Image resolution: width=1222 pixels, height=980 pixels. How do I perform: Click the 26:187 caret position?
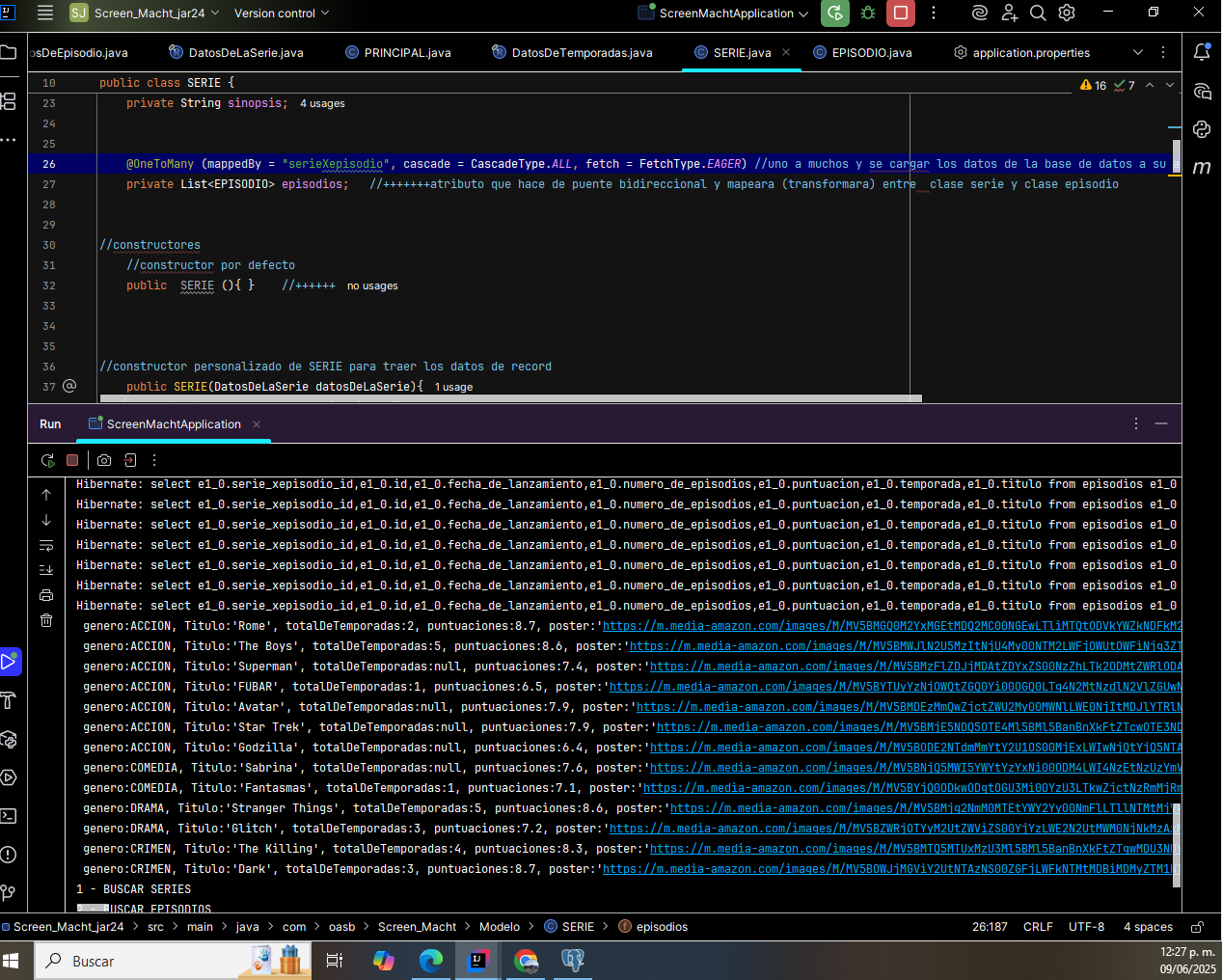(990, 926)
